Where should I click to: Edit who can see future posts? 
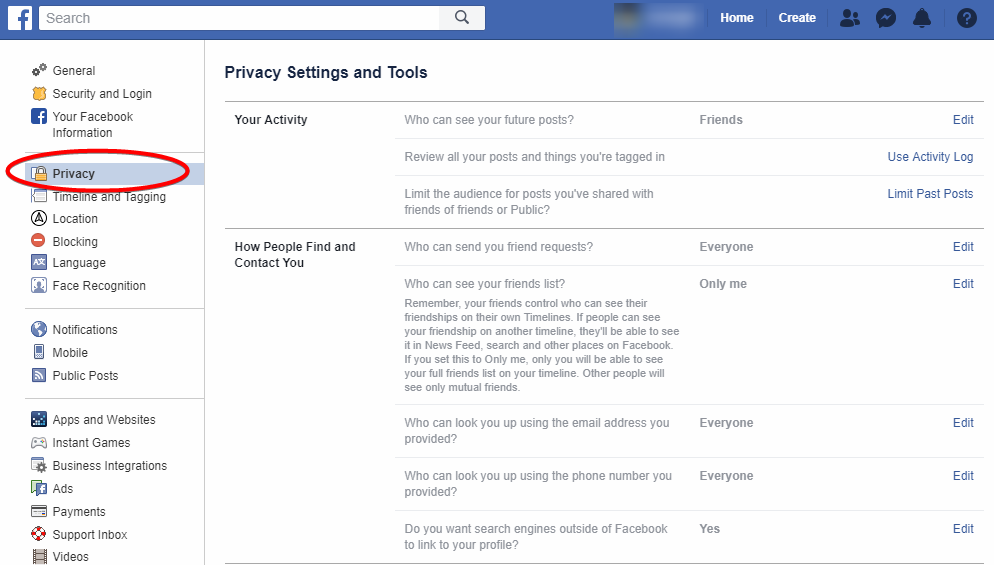pyautogui.click(x=963, y=120)
